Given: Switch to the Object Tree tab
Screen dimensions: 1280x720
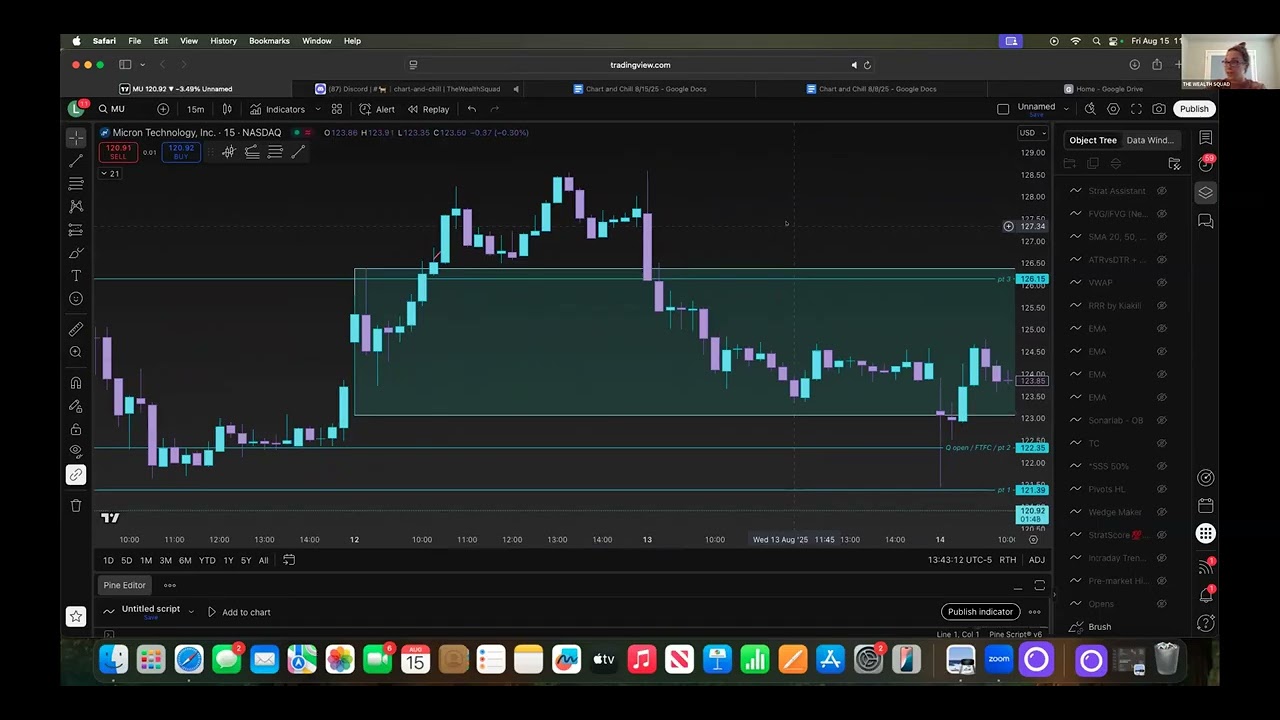Looking at the screenshot, I should click(1093, 140).
